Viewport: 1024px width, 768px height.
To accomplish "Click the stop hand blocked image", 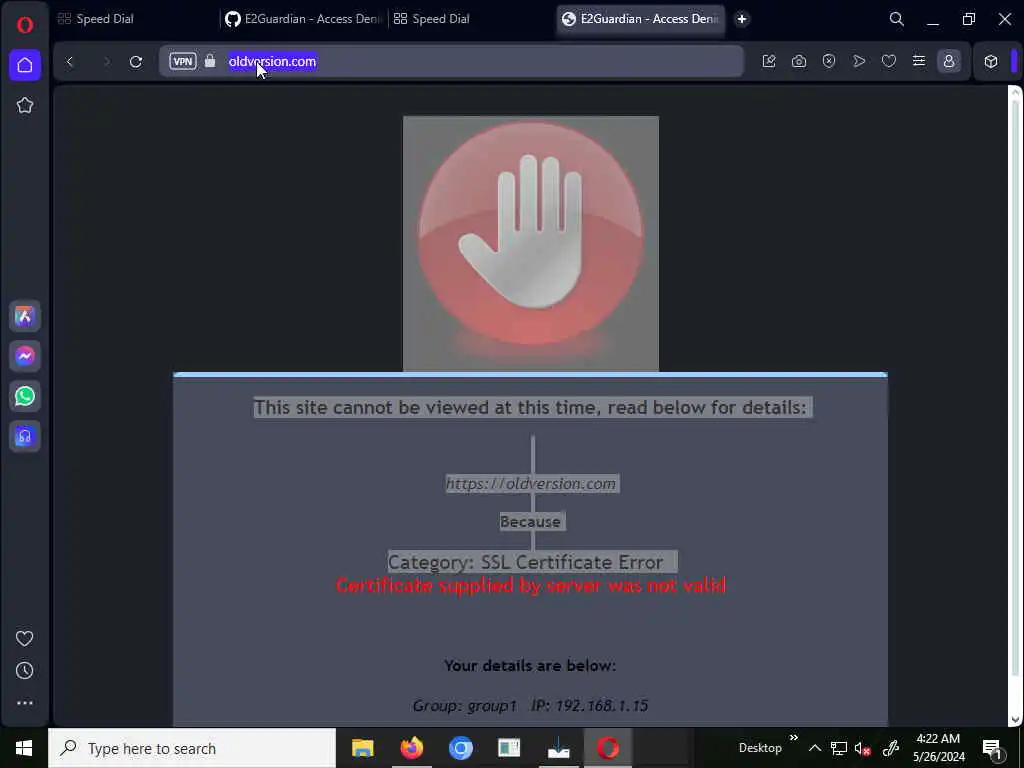I will coord(531,244).
